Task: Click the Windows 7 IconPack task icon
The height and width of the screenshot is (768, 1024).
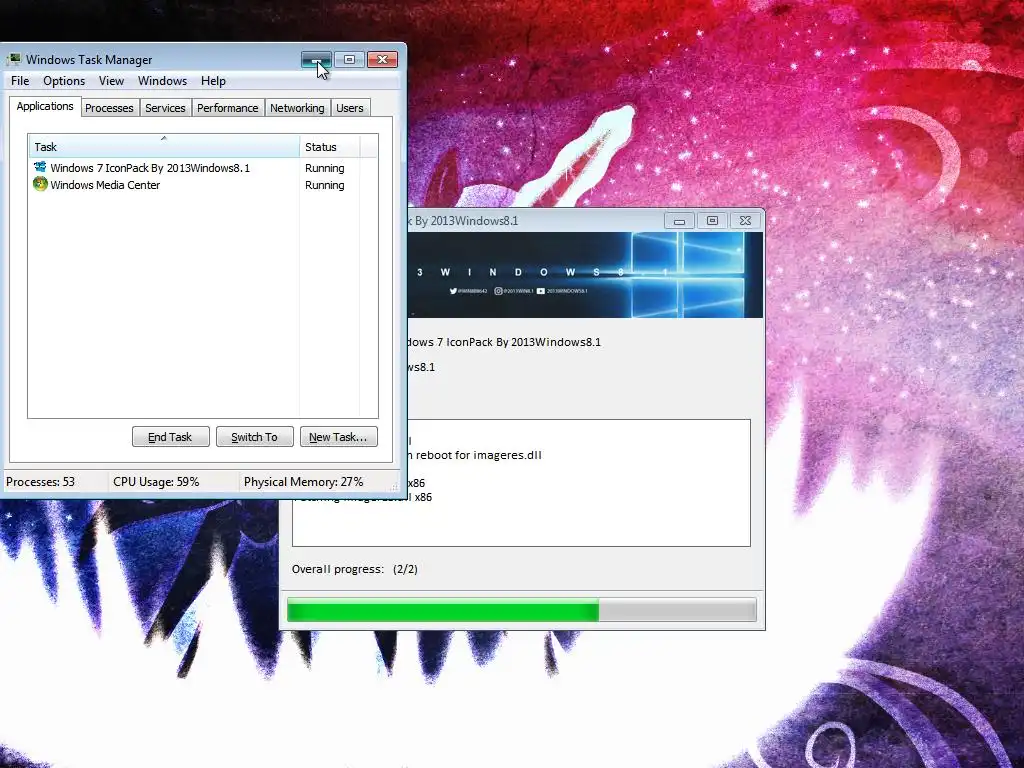Action: 40,167
